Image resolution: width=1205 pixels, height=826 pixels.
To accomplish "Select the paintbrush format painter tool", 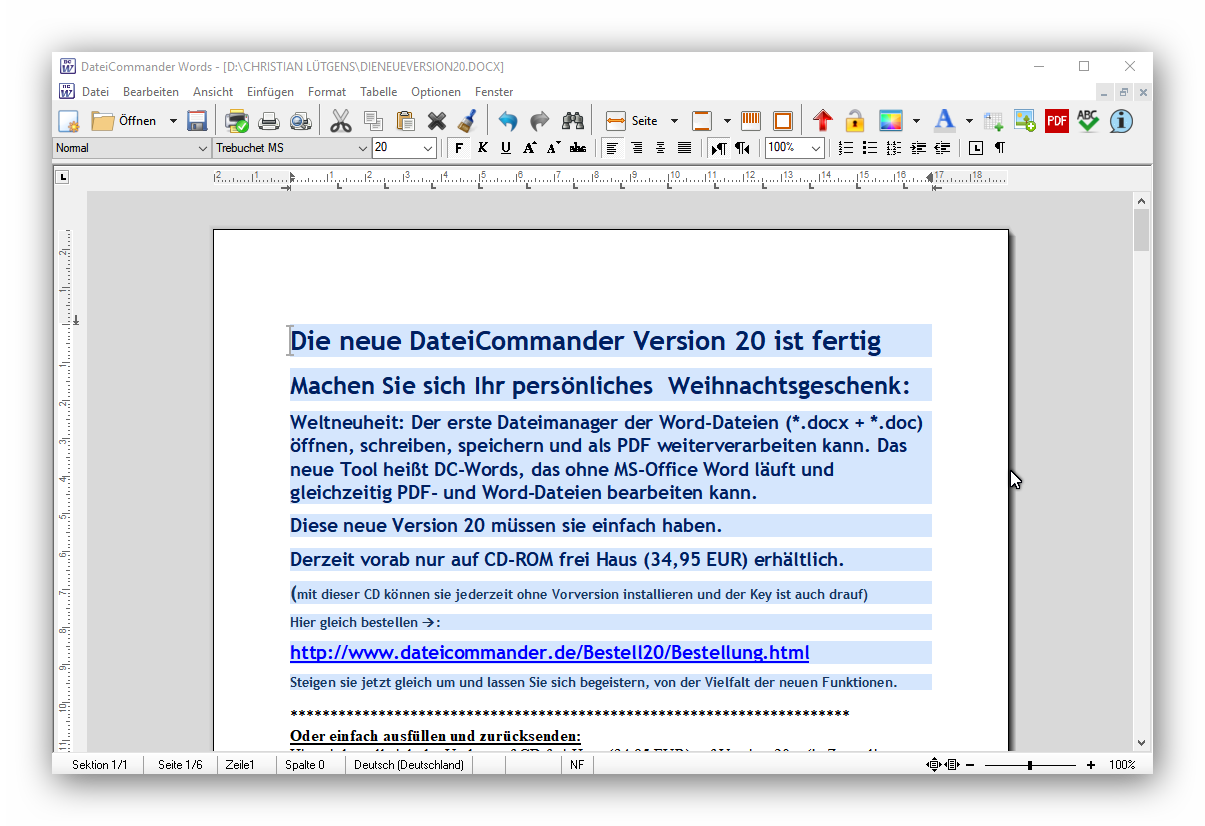I will [466, 121].
